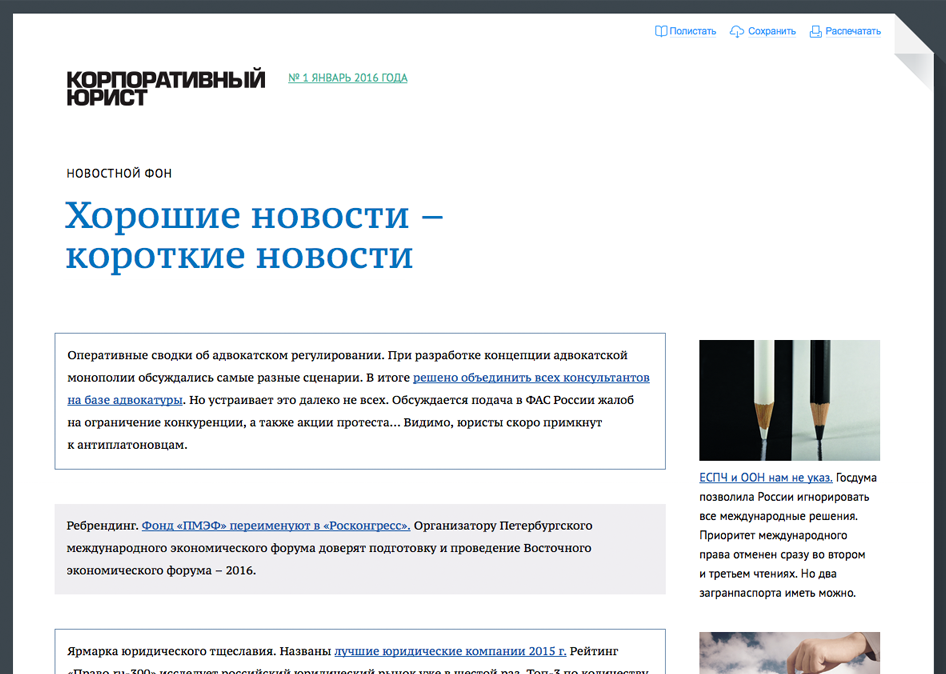Click the headline 'Хорошие новости – короткие новости'
946x674 pixels.
(254, 235)
